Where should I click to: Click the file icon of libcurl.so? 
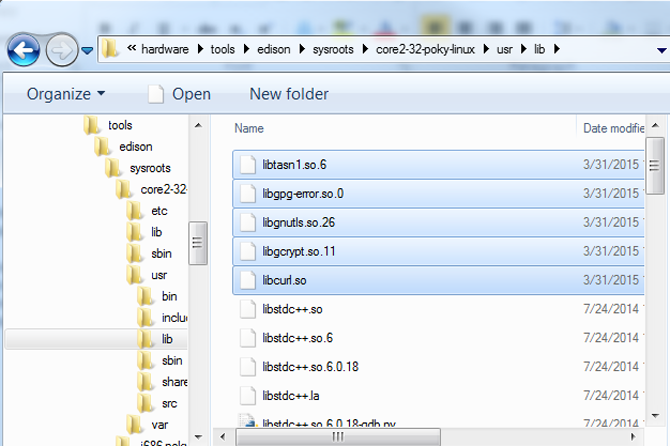pyautogui.click(x=247, y=280)
